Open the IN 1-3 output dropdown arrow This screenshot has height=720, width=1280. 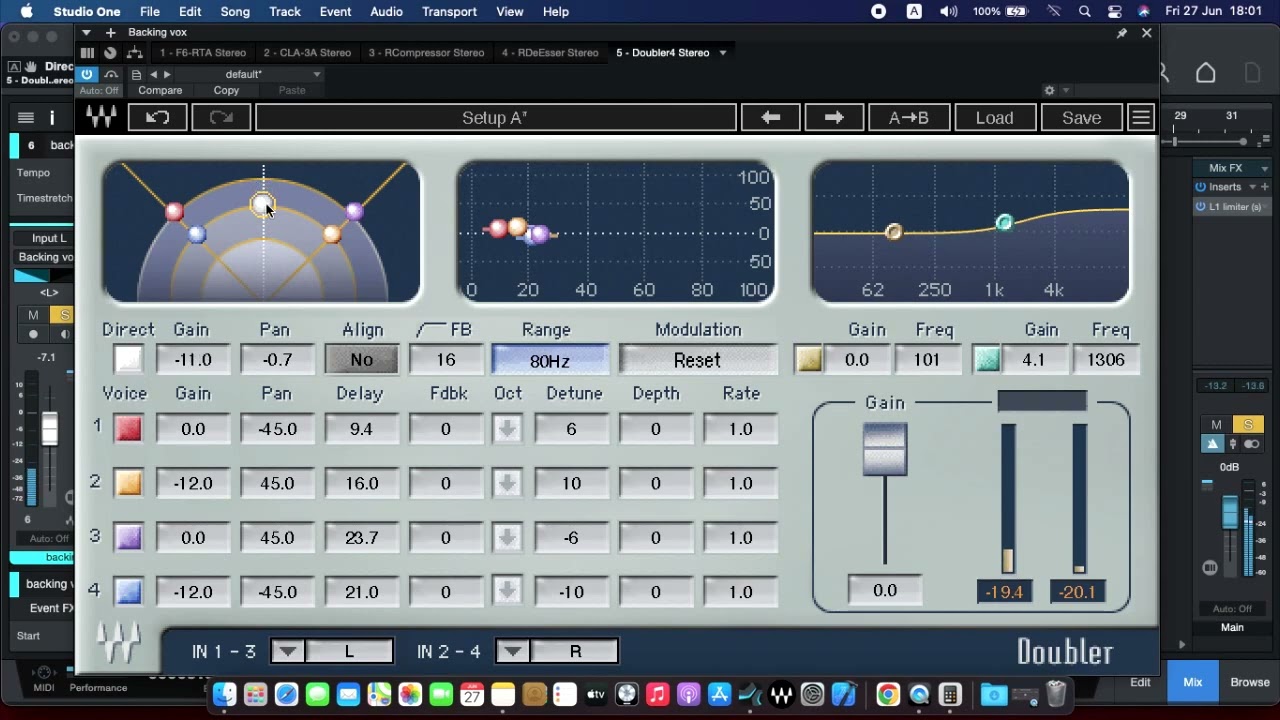[x=288, y=652]
